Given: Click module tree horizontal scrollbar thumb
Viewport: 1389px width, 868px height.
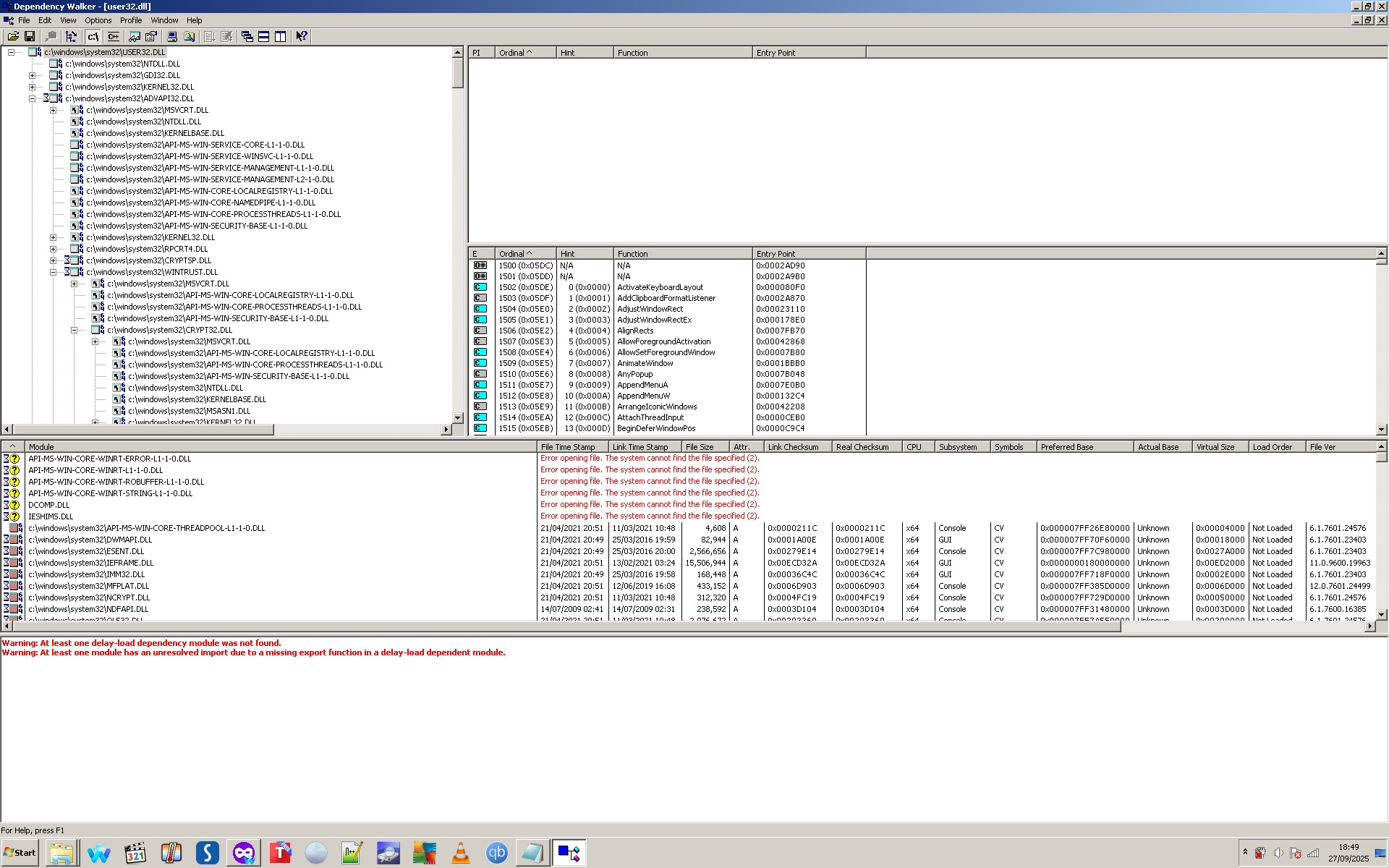Looking at the screenshot, I should (x=143, y=429).
